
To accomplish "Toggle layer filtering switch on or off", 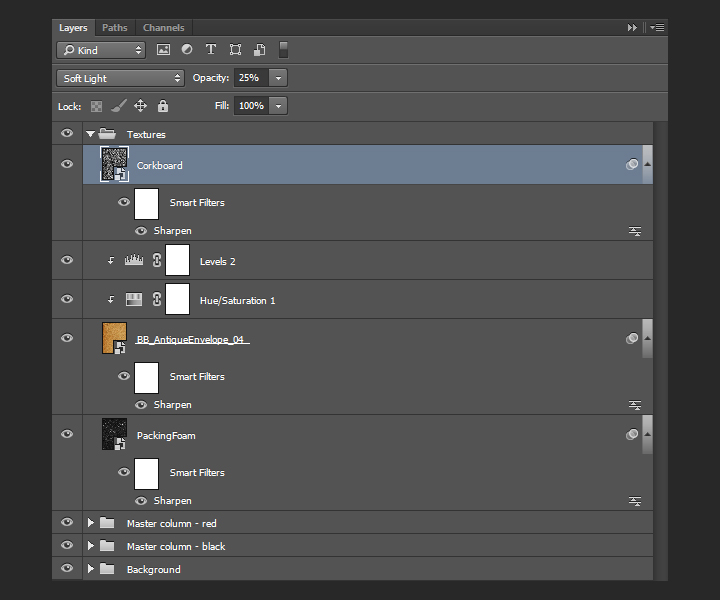I will click(283, 50).
